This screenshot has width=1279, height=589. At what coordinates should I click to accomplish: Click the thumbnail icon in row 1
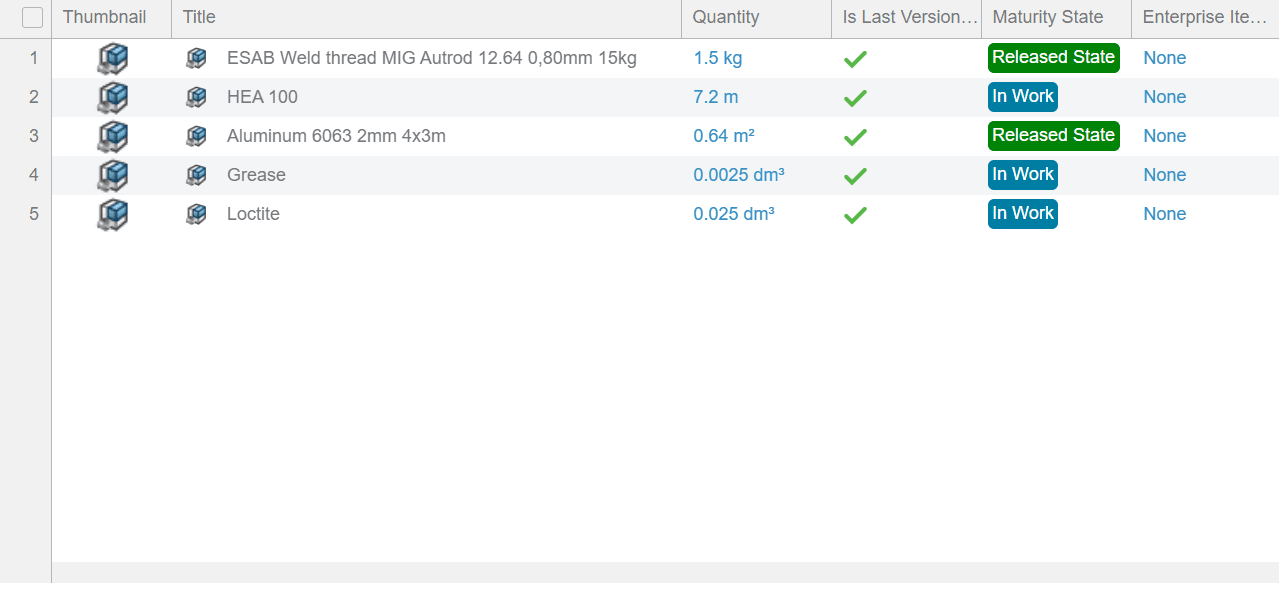[x=112, y=58]
